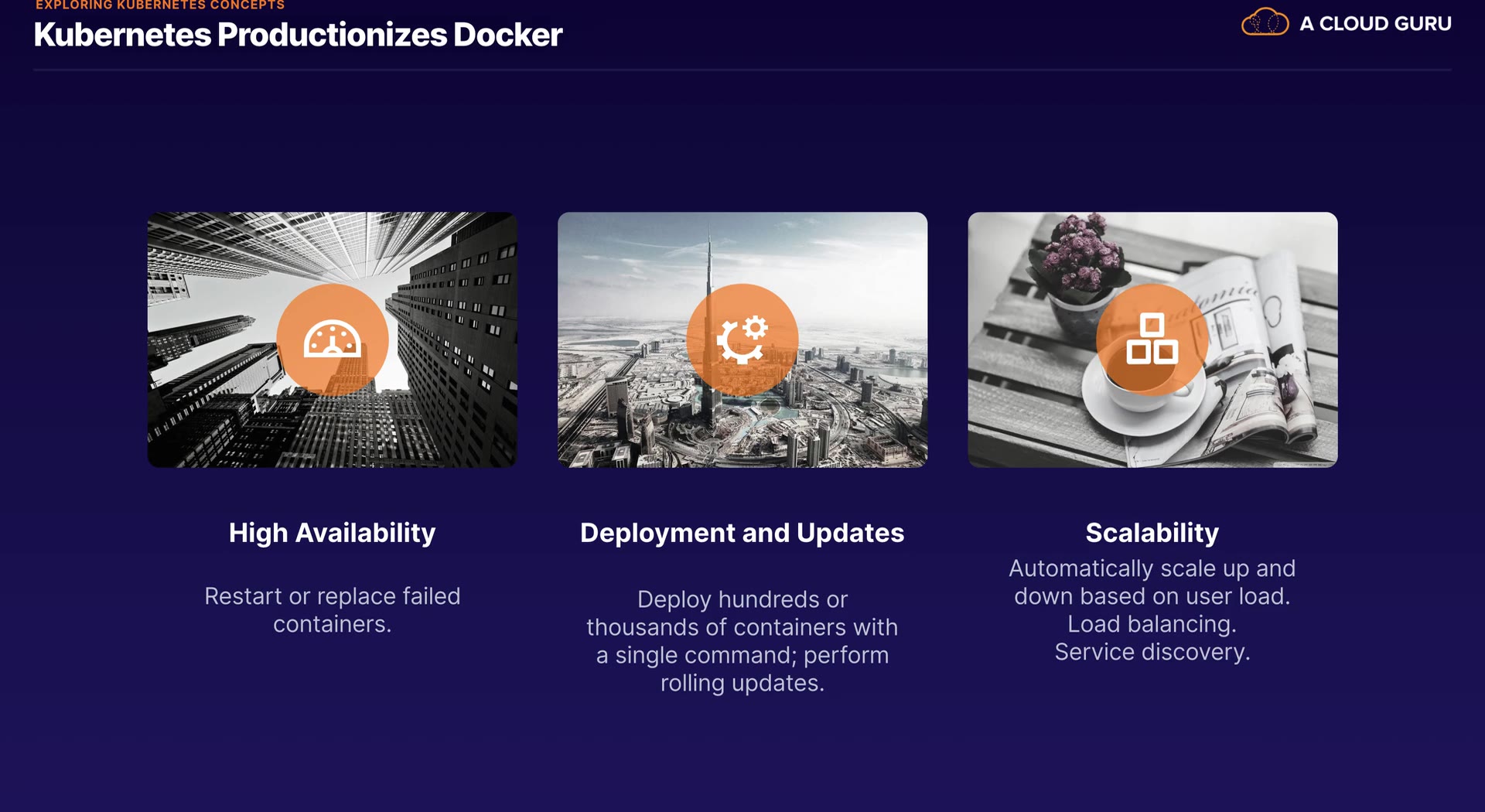The height and width of the screenshot is (812, 1485).
Task: Click the horizontal divider under the title
Action: coord(742,70)
